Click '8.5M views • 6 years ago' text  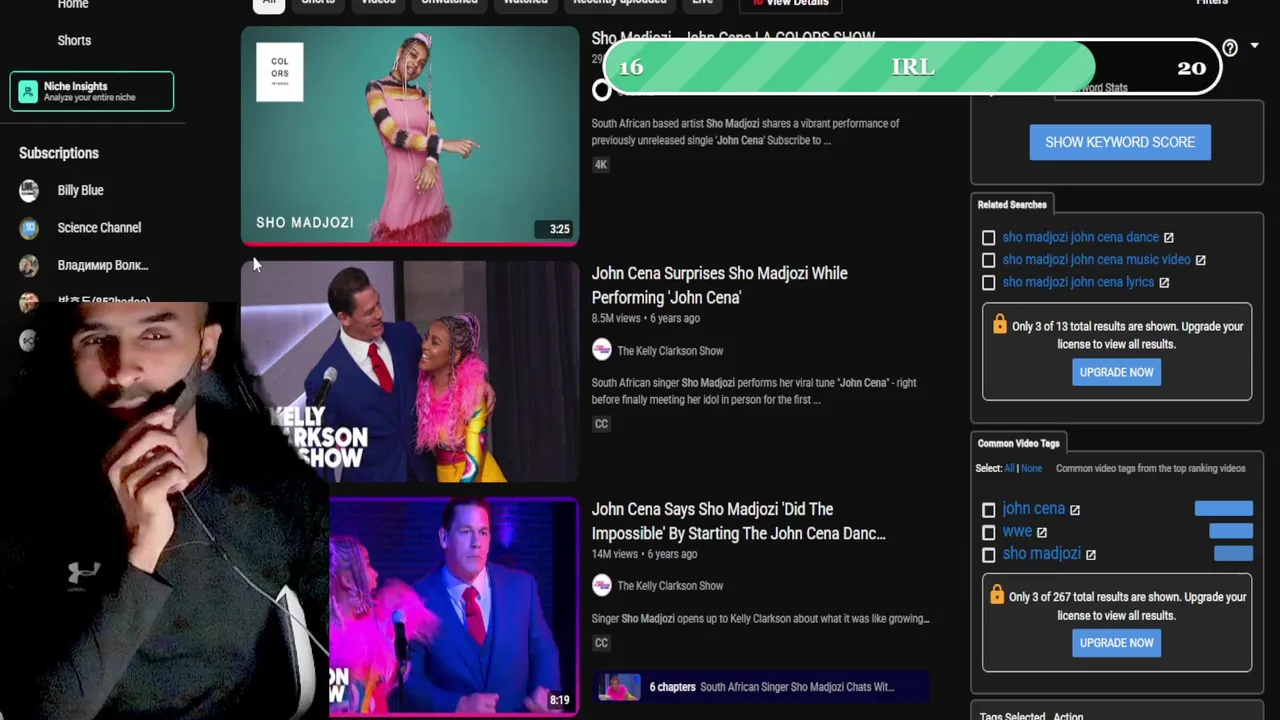(645, 318)
